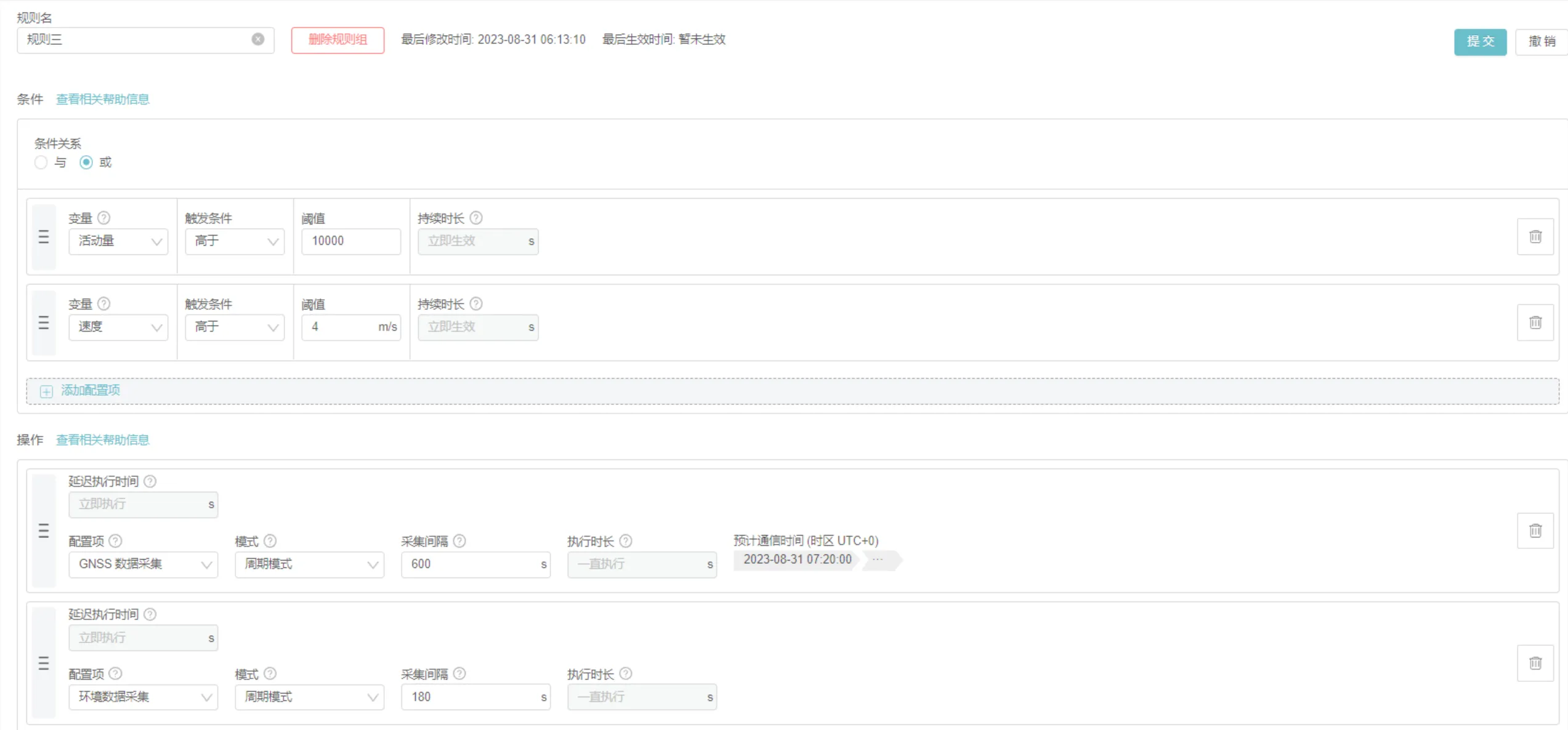1568x730 pixels.
Task: Clear the rule name input text
Action: click(x=258, y=39)
